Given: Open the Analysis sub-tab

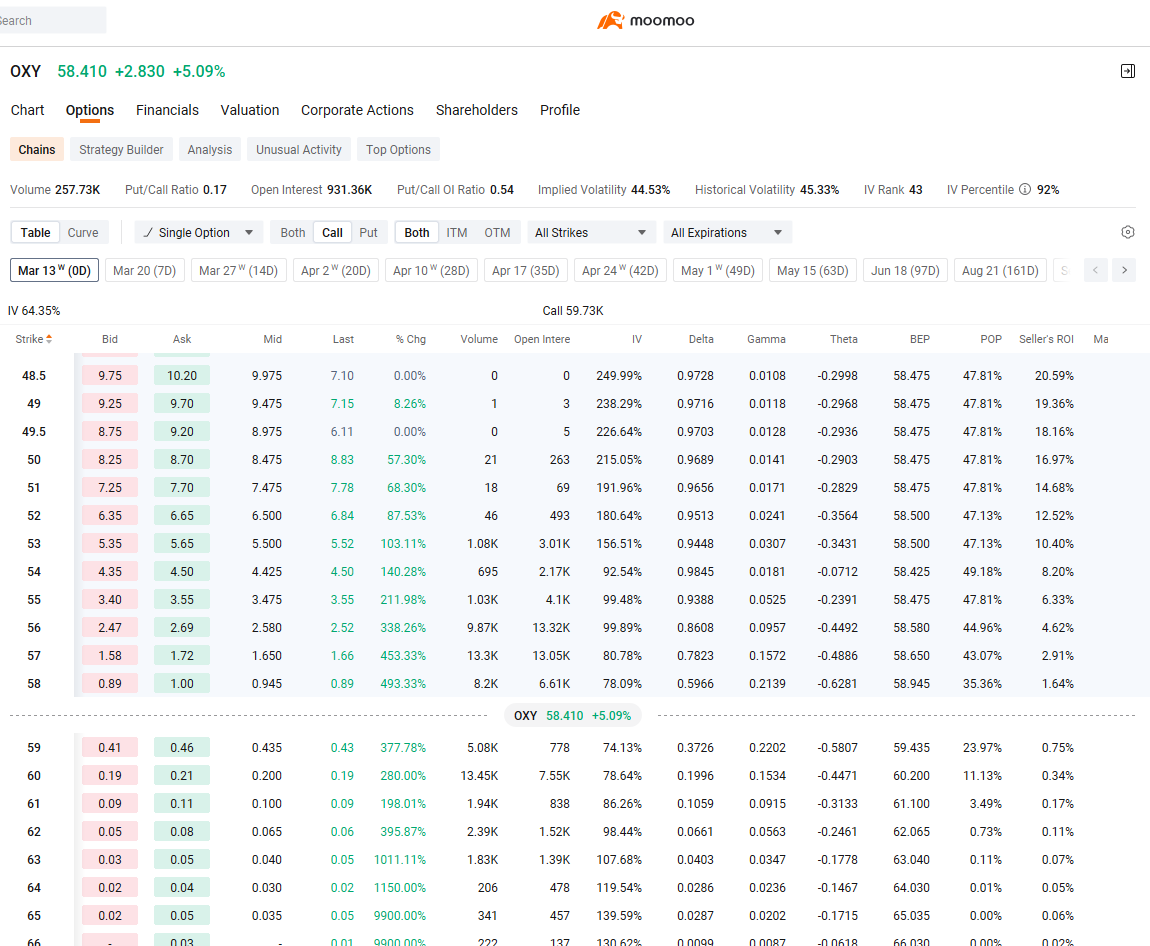Looking at the screenshot, I should coord(210,150).
